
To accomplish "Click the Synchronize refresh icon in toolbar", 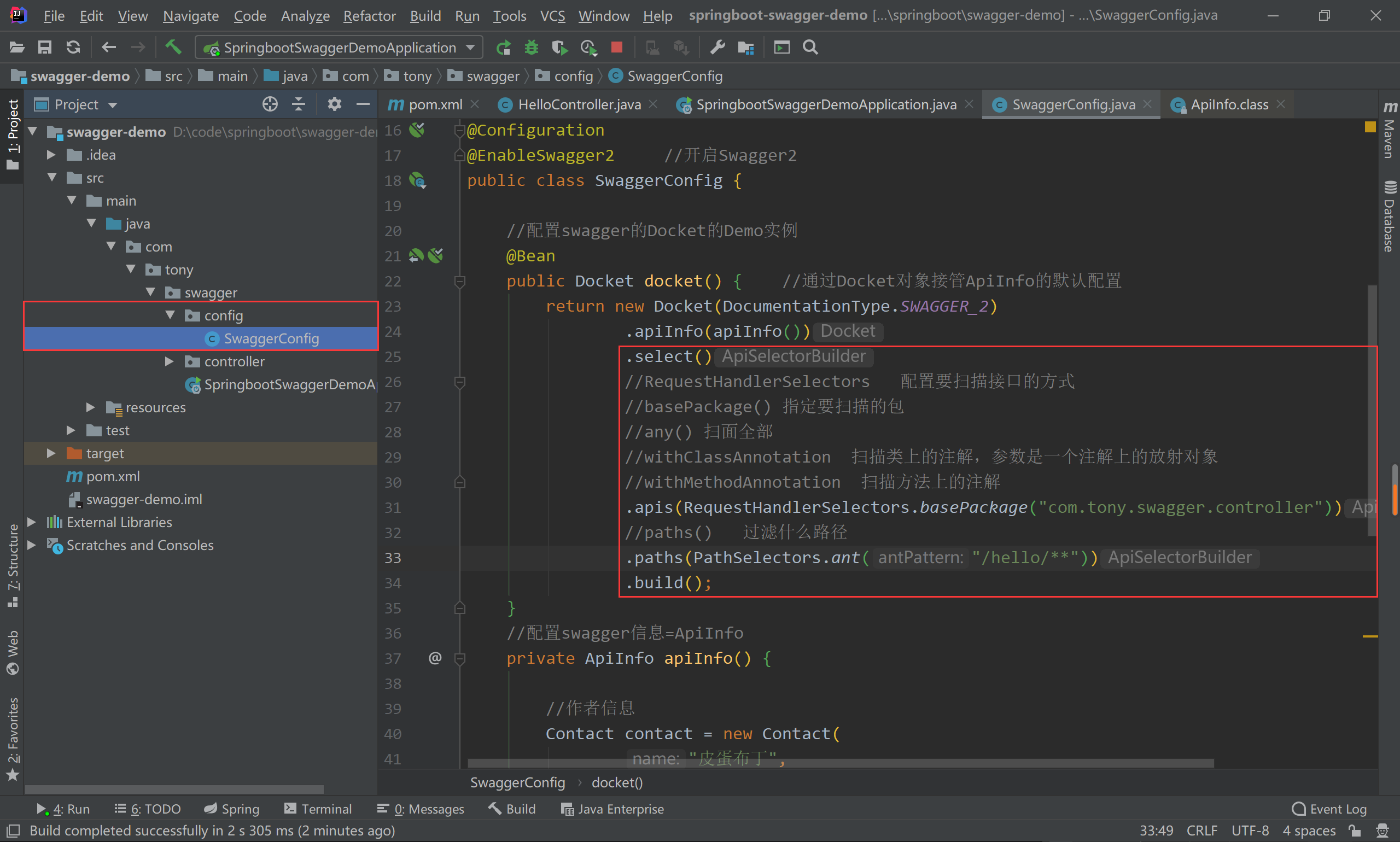I will (x=73, y=47).
